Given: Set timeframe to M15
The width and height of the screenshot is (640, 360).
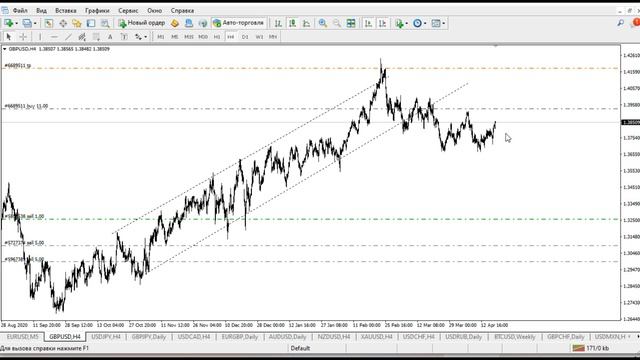Looking at the screenshot, I should pos(189,37).
